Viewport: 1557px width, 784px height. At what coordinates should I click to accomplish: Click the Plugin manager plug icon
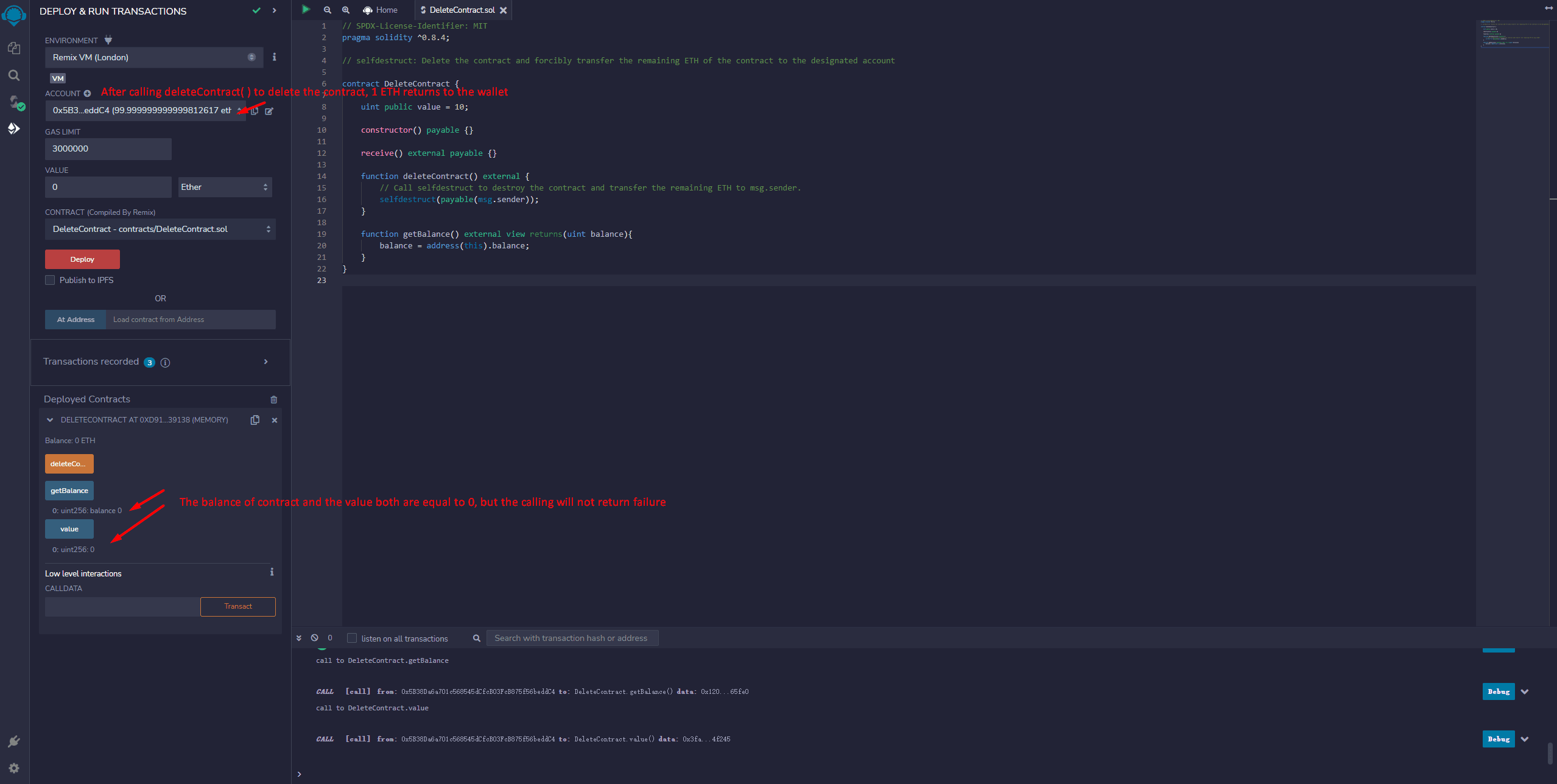click(x=14, y=741)
